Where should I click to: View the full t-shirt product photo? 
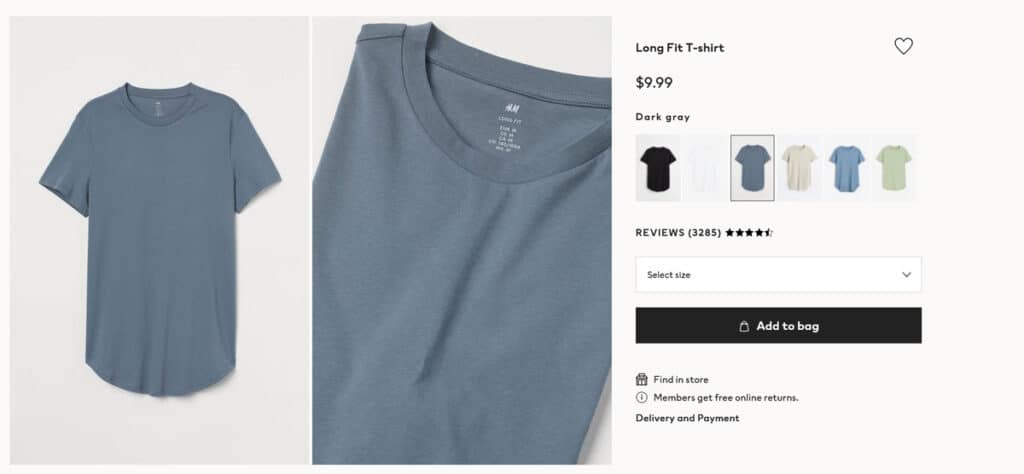[160, 240]
